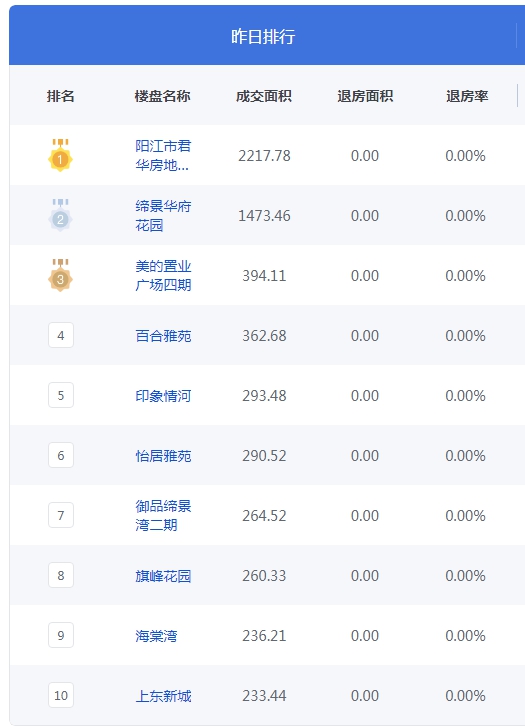Viewport: 525px width, 727px height.
Task: Click the silver rank 2 medal icon
Action: coord(60,215)
